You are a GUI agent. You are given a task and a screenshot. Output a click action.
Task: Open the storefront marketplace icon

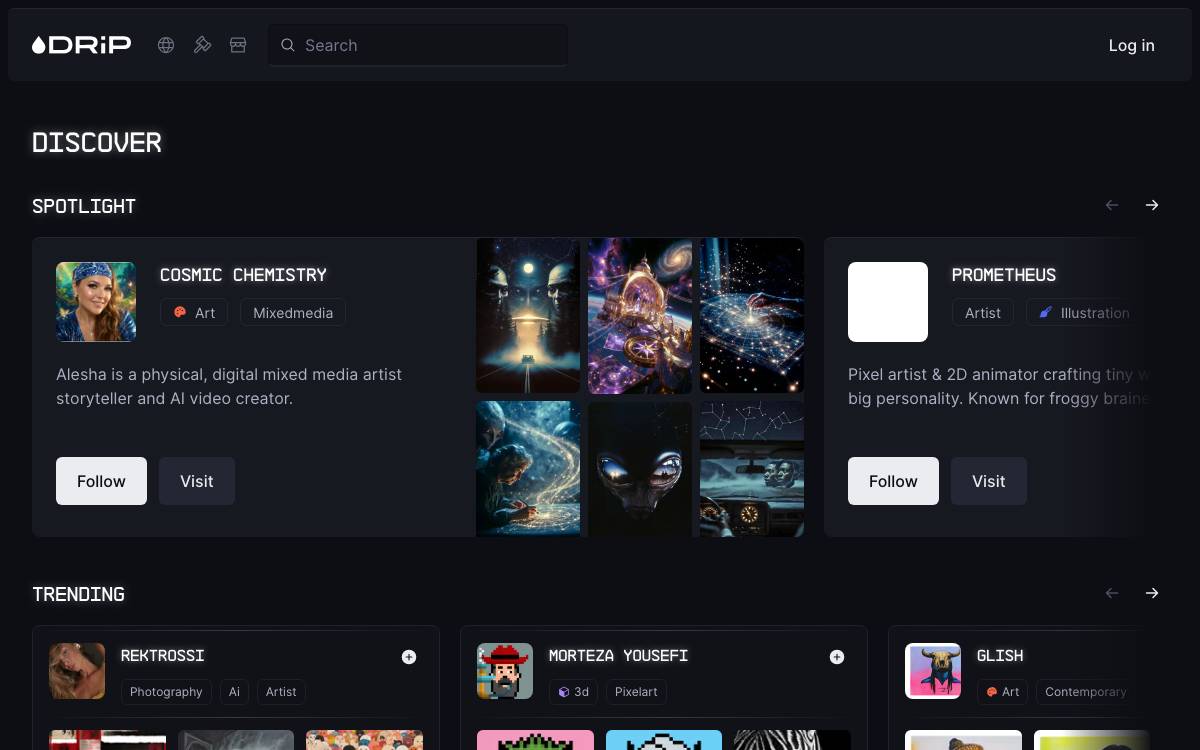point(238,45)
